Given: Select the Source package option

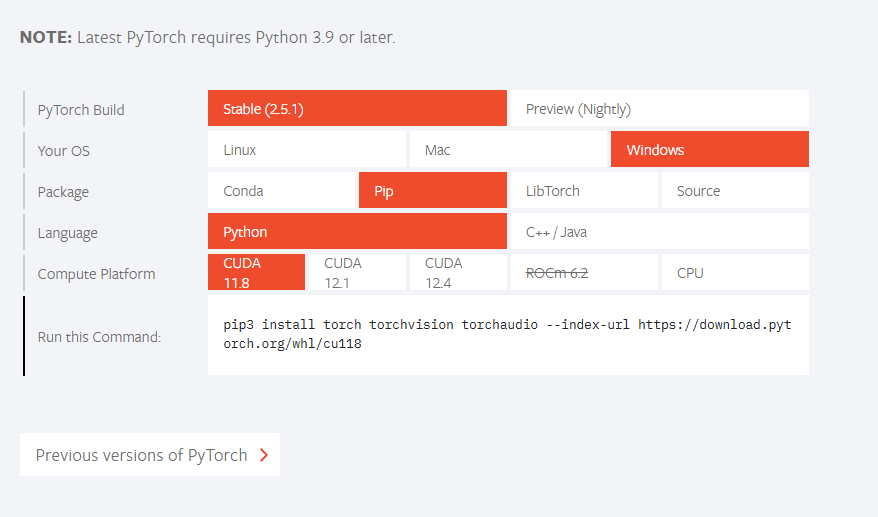Looking at the screenshot, I should point(734,191).
